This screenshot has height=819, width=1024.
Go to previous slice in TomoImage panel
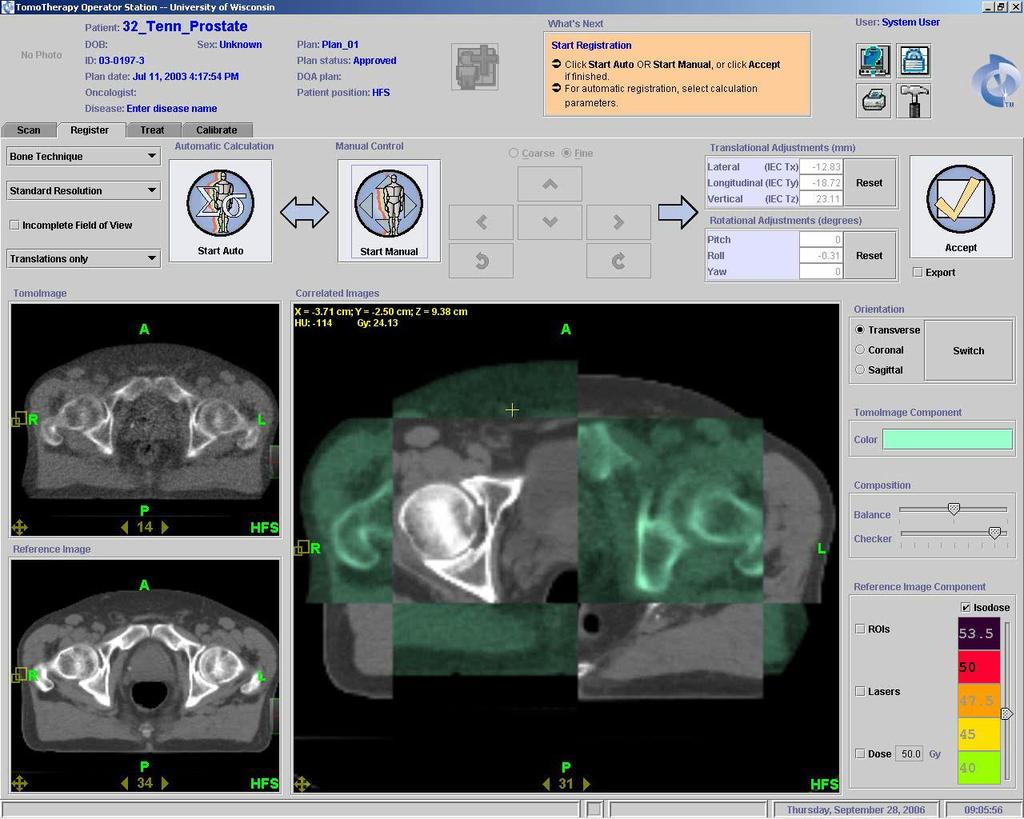[x=124, y=527]
